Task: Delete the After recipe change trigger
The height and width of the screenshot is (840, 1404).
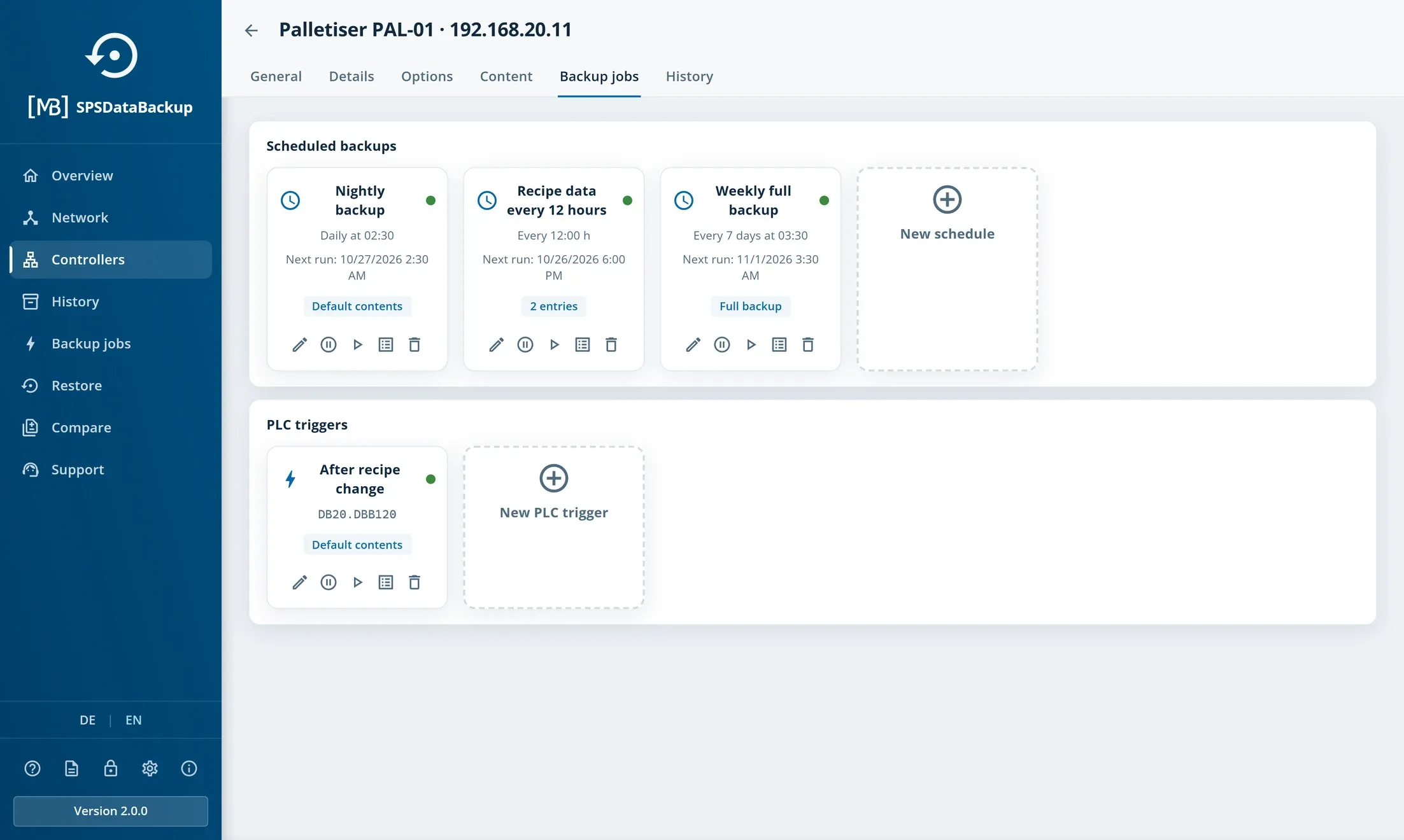Action: coord(415,582)
